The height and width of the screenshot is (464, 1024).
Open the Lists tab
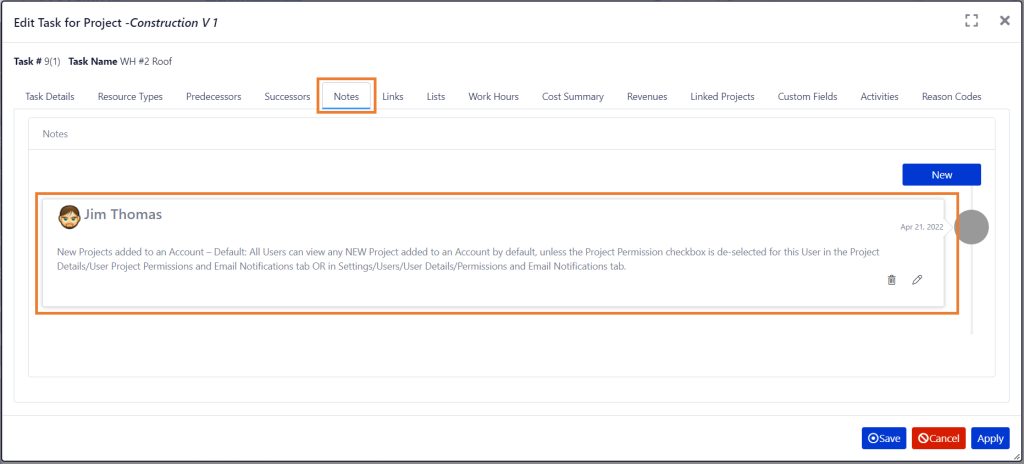pos(436,97)
